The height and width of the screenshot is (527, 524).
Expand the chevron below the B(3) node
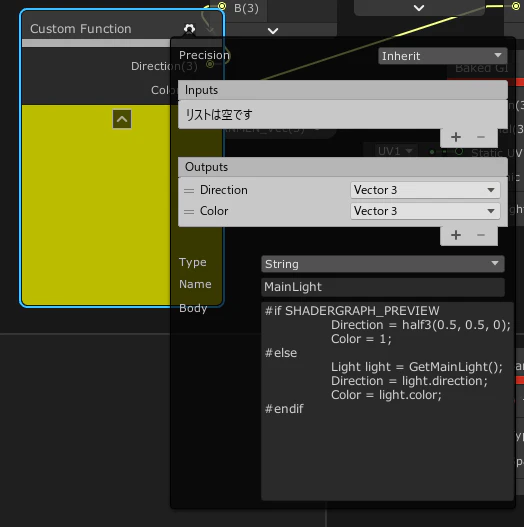click(273, 31)
